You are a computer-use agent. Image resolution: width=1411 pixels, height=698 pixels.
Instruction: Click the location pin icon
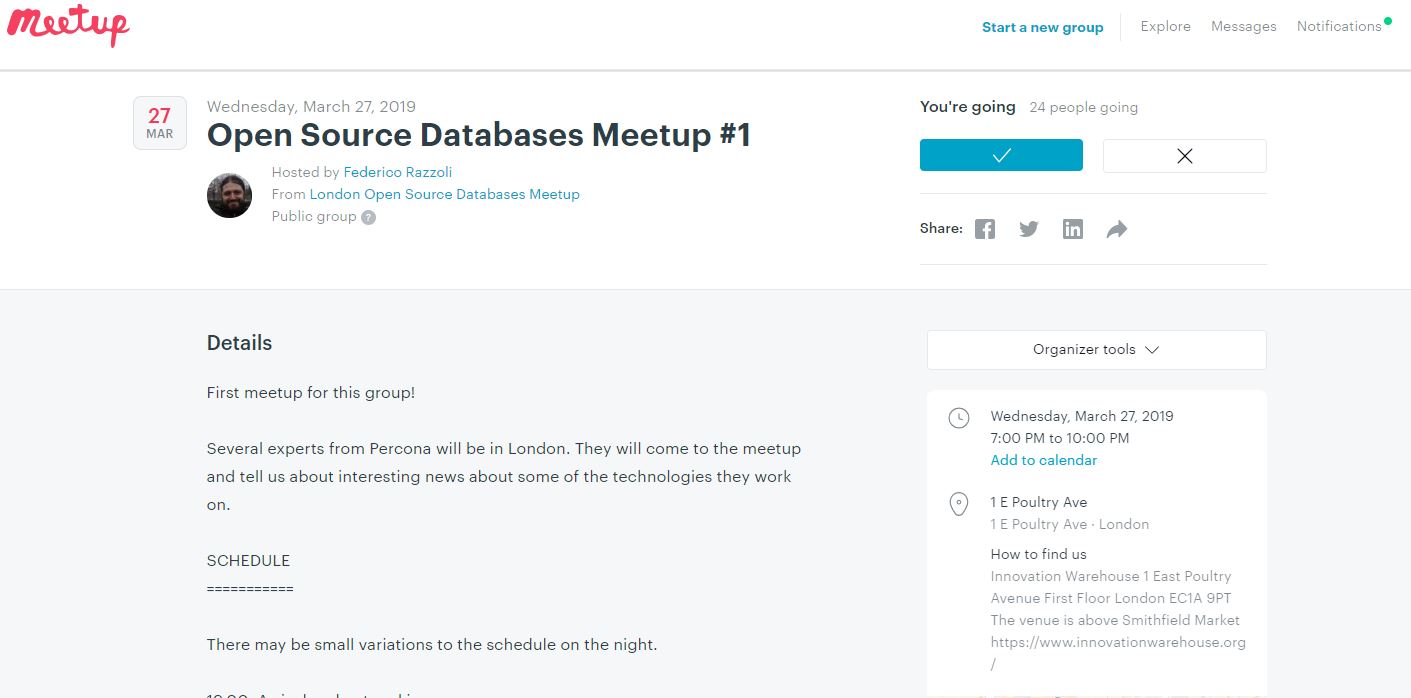click(958, 504)
